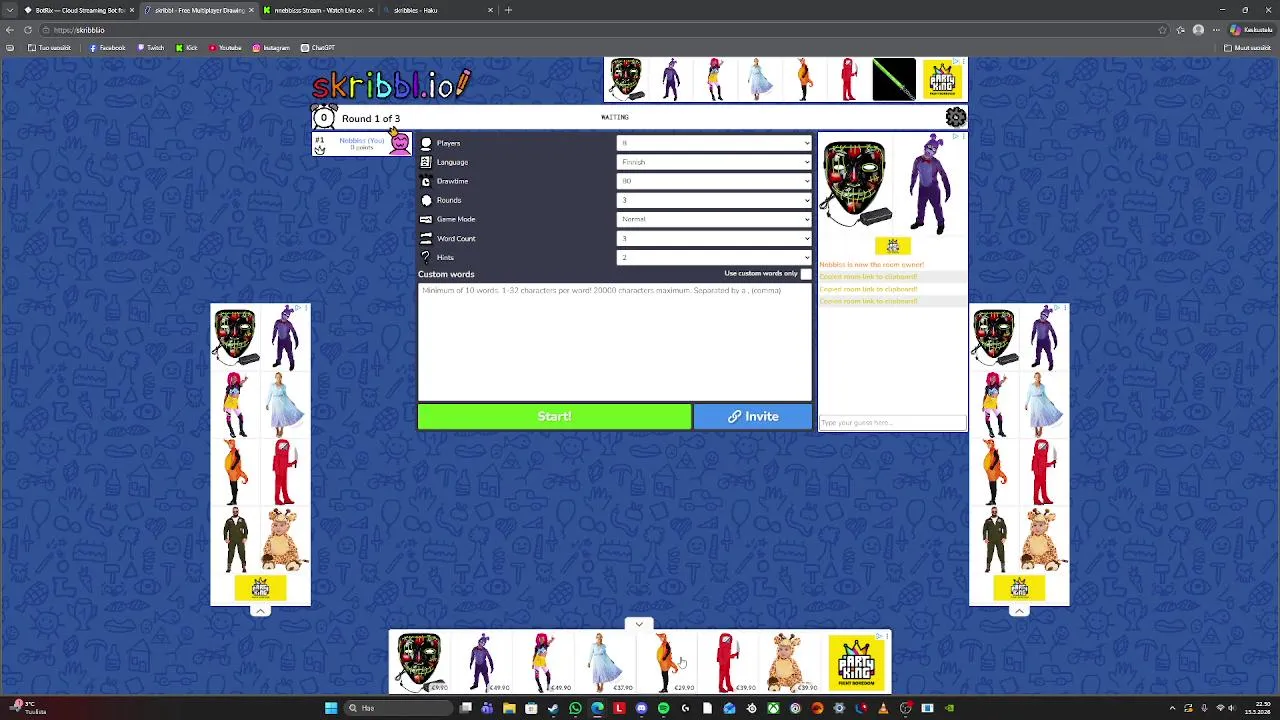Open VLC media player from taskbar

pos(883,708)
